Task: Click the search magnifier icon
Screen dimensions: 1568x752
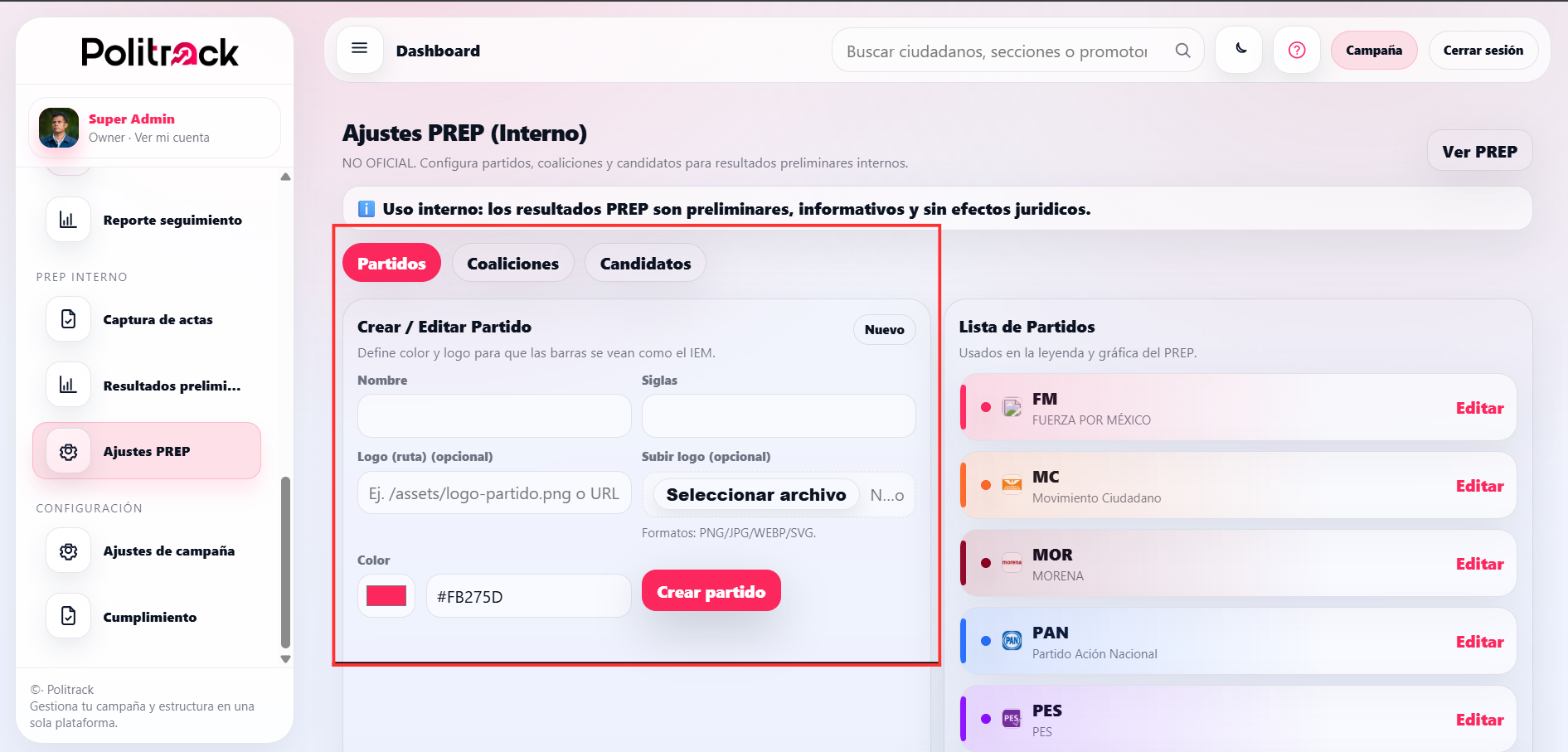Action: (1183, 50)
